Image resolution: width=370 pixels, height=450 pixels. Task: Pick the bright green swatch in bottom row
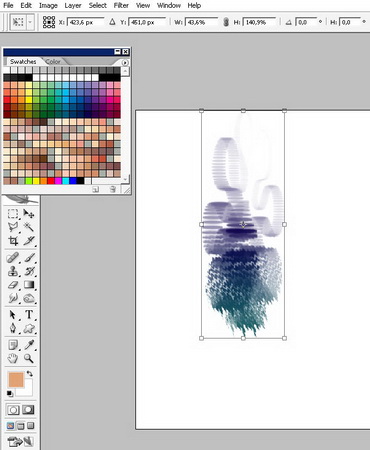29,181
